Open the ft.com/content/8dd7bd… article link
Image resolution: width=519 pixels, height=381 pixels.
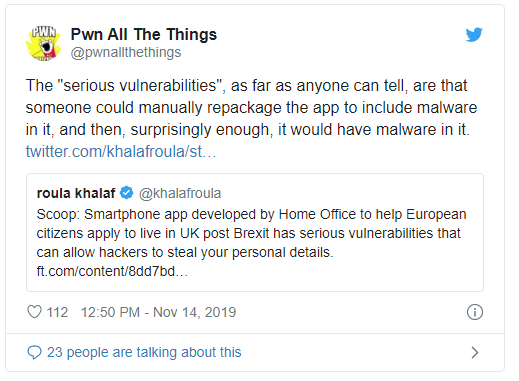112,271
